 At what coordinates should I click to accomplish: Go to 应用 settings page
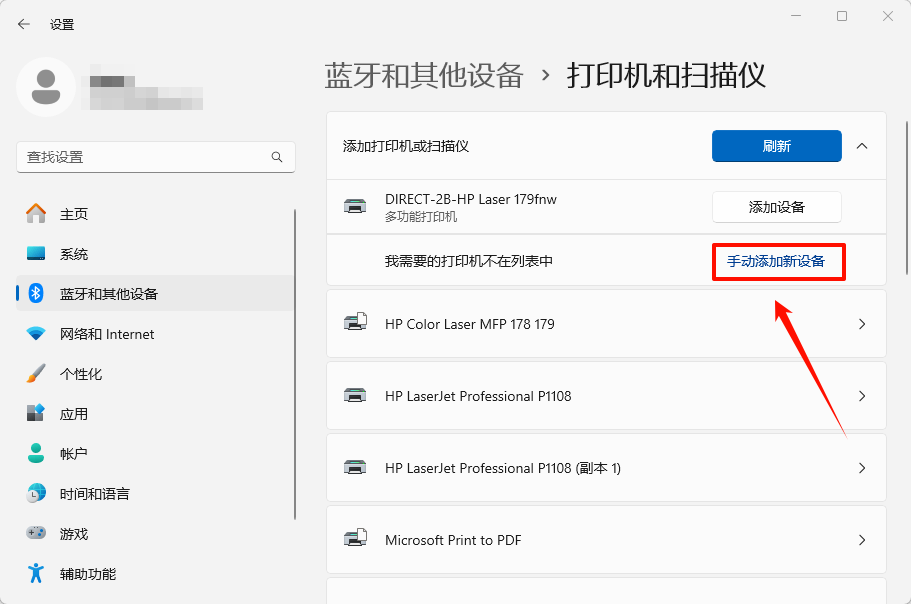(74, 414)
